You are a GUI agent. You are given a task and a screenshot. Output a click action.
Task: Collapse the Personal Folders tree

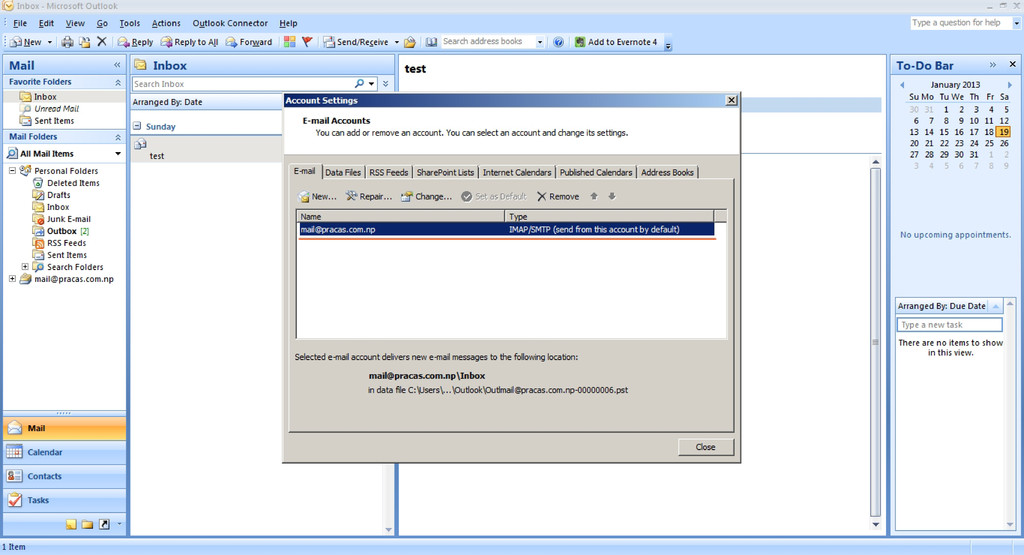tap(12, 170)
